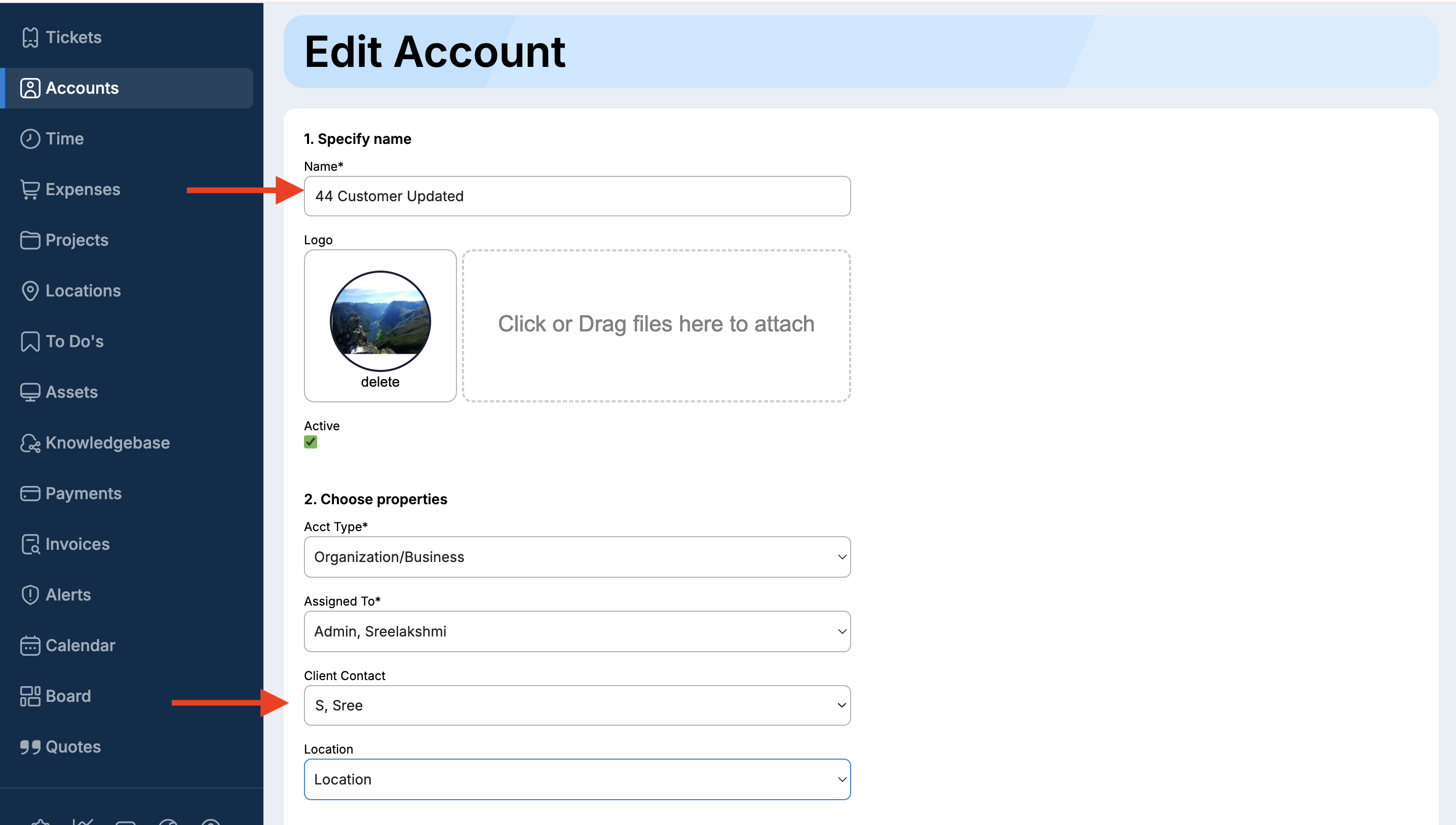
Task: Click the file drag-and-drop attach area
Action: tap(656, 325)
